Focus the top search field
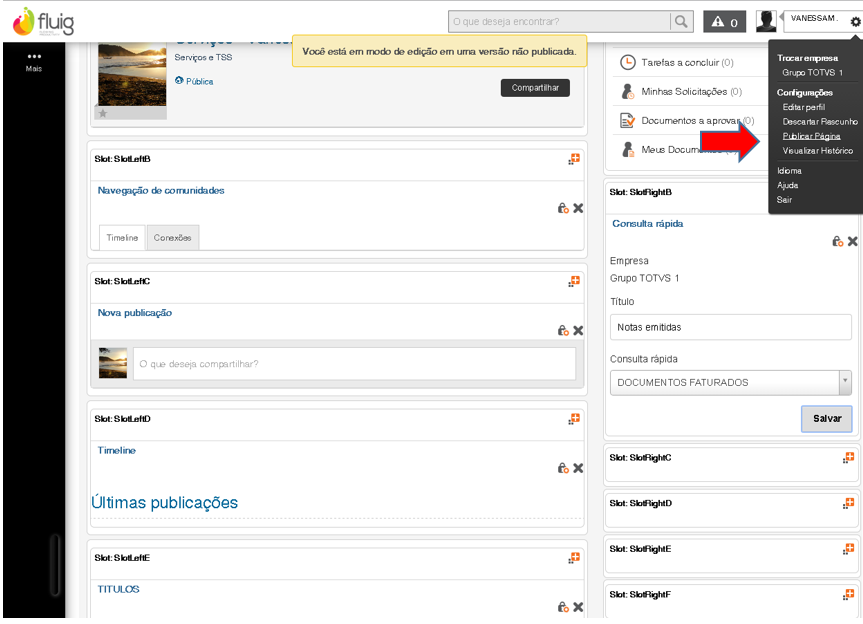Viewport: 863px width, 624px height. pyautogui.click(x=559, y=21)
